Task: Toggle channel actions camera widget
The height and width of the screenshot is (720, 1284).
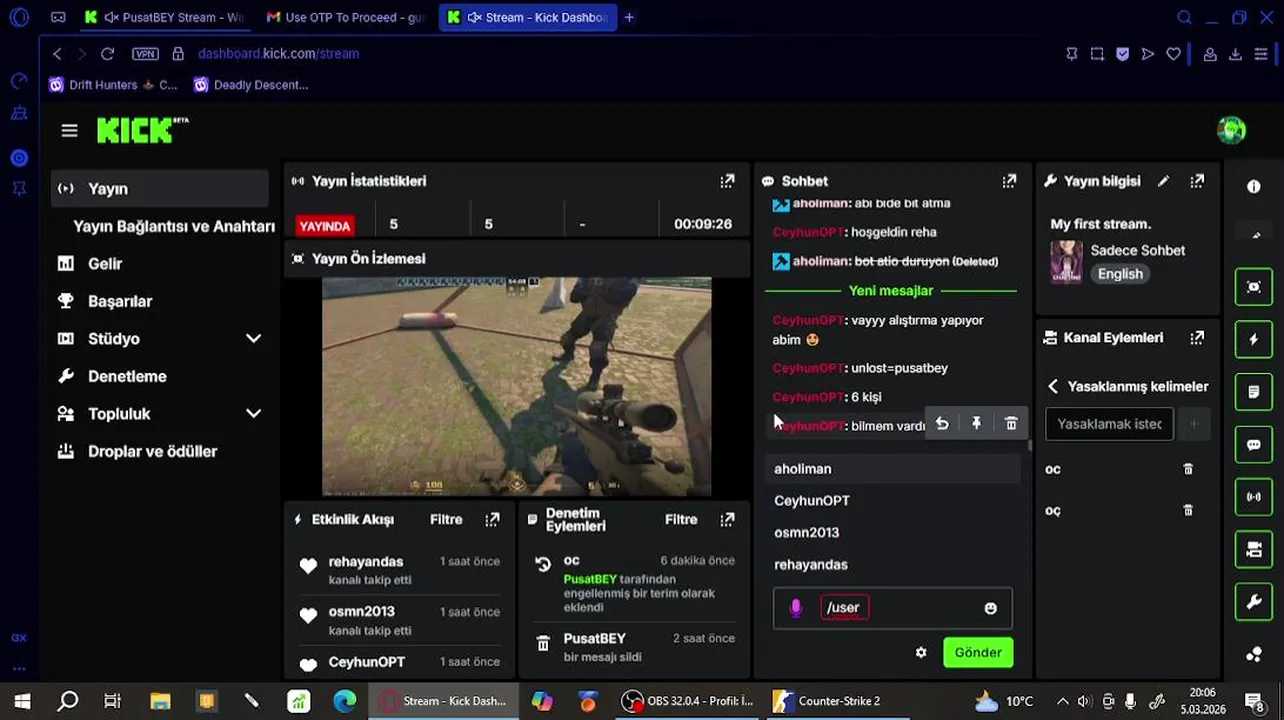Action: coord(1254,549)
